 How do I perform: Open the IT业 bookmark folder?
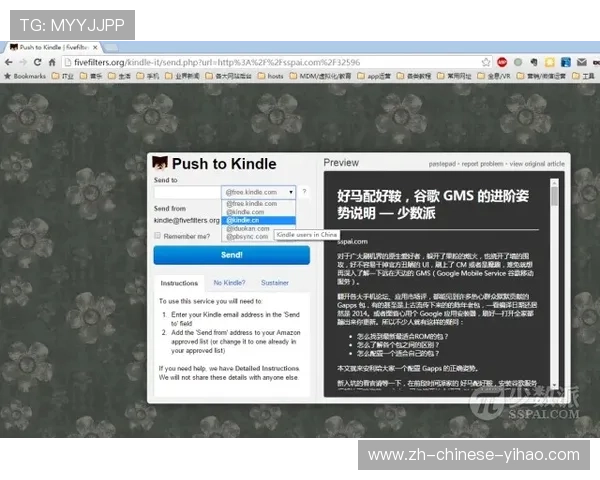(63, 76)
